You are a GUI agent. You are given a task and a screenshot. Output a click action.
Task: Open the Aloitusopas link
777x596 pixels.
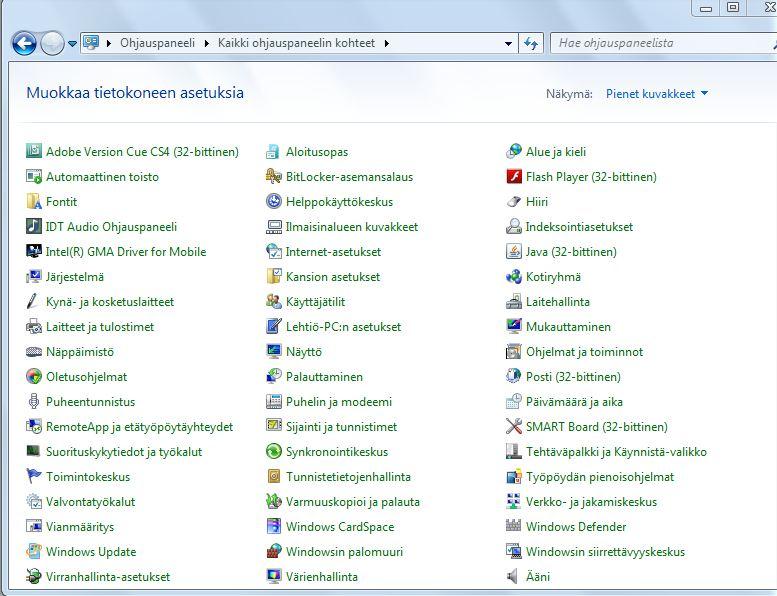pyautogui.click(x=317, y=151)
